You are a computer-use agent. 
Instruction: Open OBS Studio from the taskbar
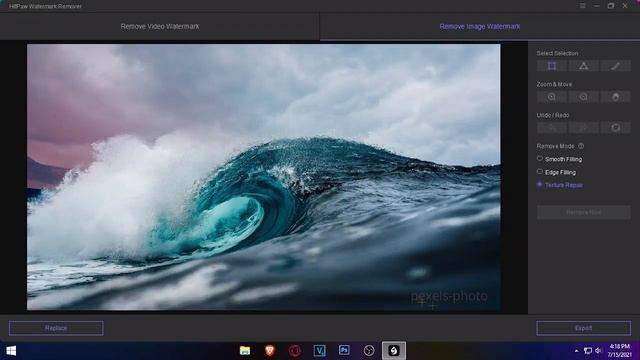(369, 351)
